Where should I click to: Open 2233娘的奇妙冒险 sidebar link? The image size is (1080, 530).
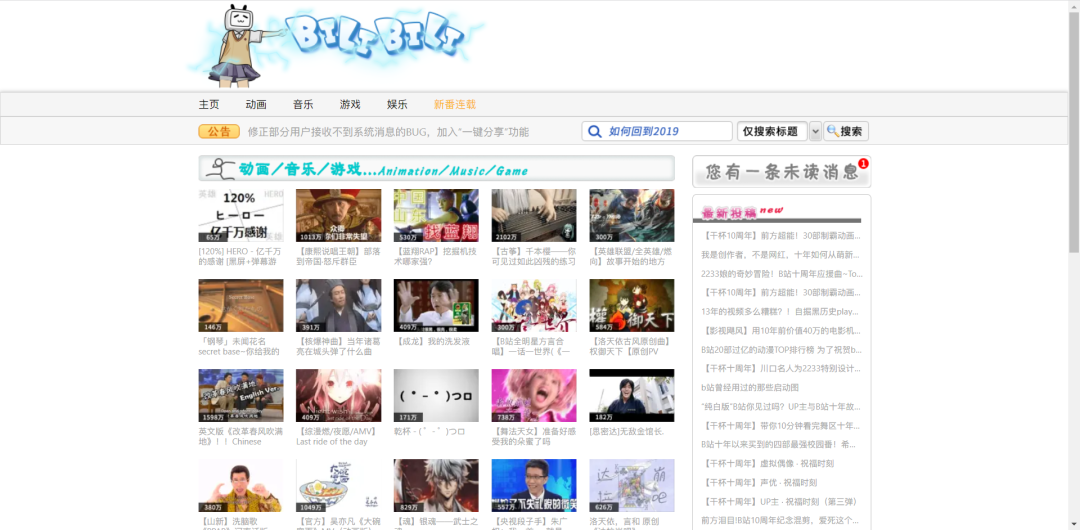coord(781,274)
